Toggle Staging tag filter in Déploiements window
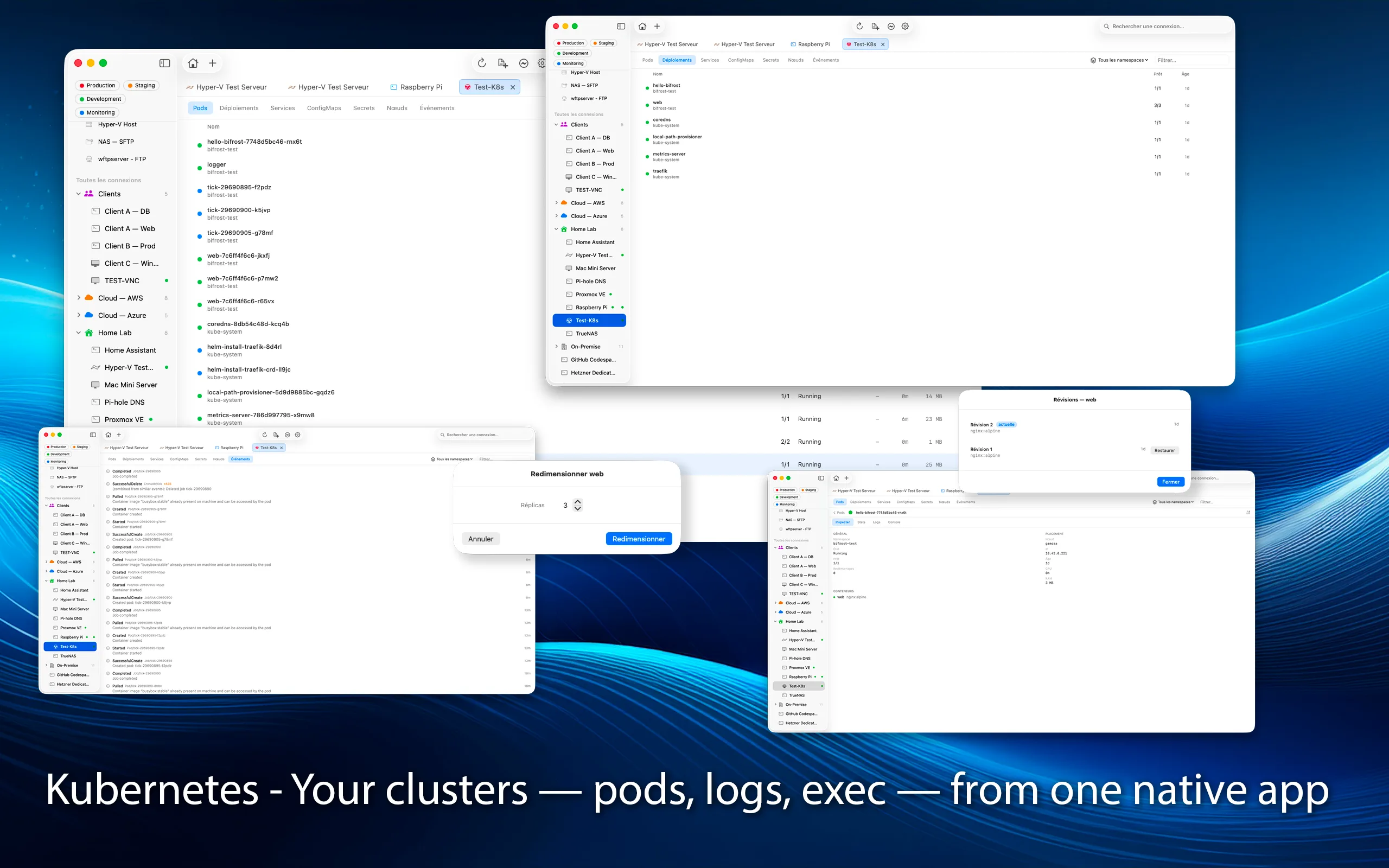Viewport: 1389px width, 868px height. (x=604, y=43)
